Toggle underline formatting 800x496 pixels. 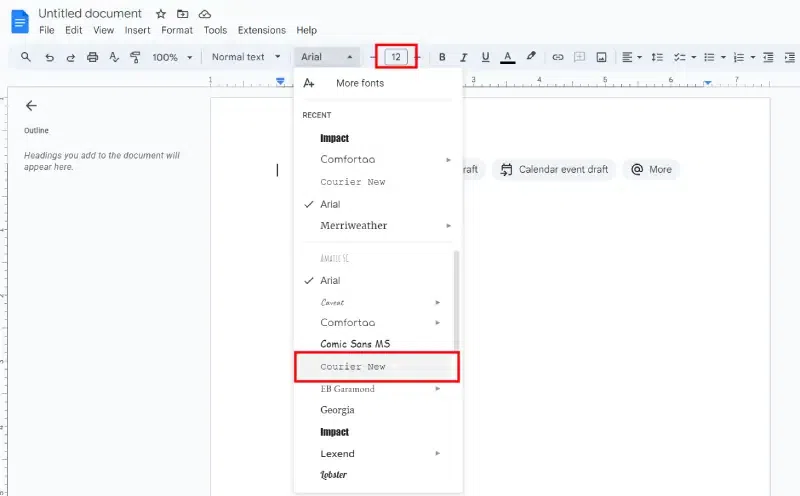(485, 57)
